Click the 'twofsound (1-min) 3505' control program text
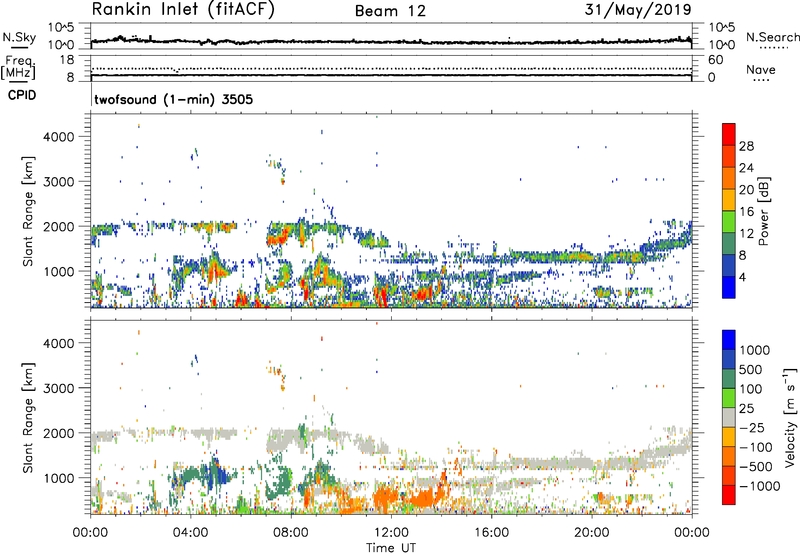The image size is (800, 554). point(173,99)
